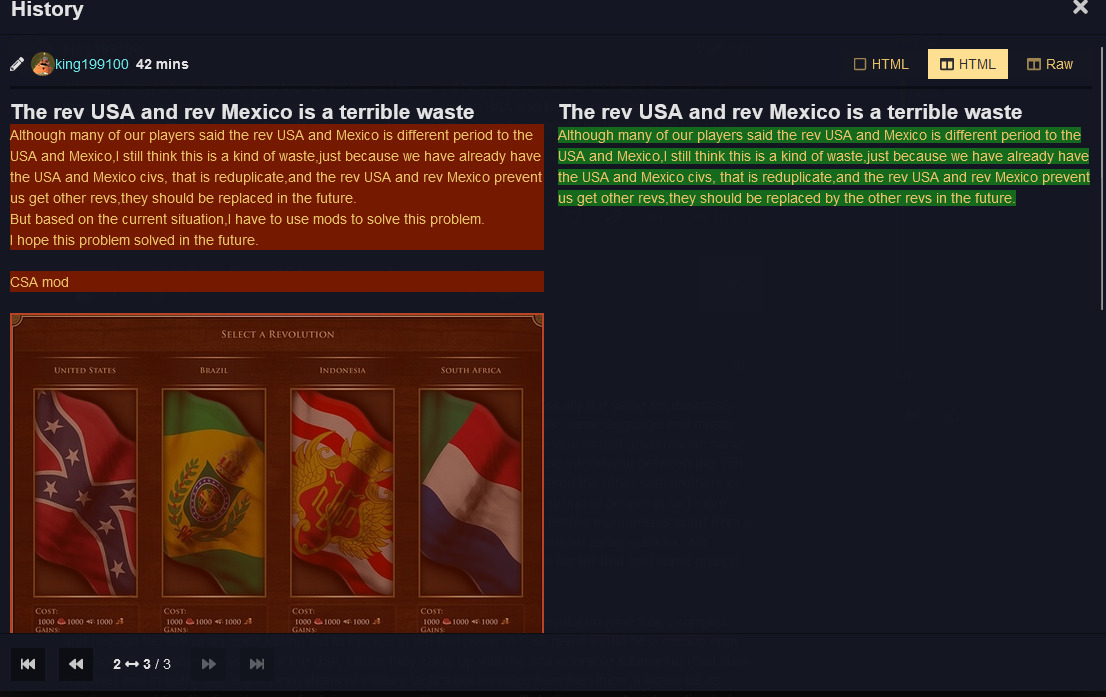Click the Indonesia flag card
The image size is (1106, 697).
(342, 492)
